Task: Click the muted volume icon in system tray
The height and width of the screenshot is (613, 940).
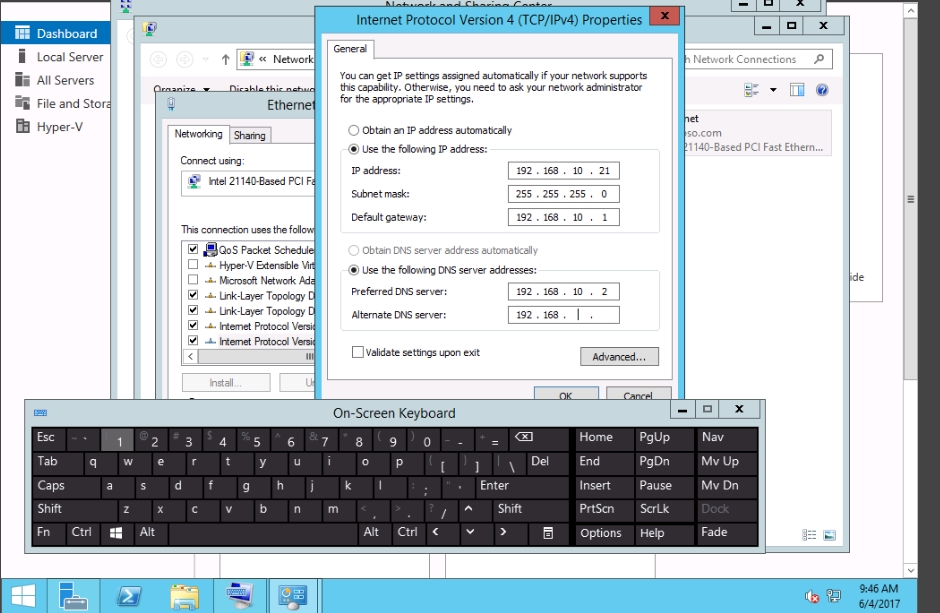Action: pos(811,596)
